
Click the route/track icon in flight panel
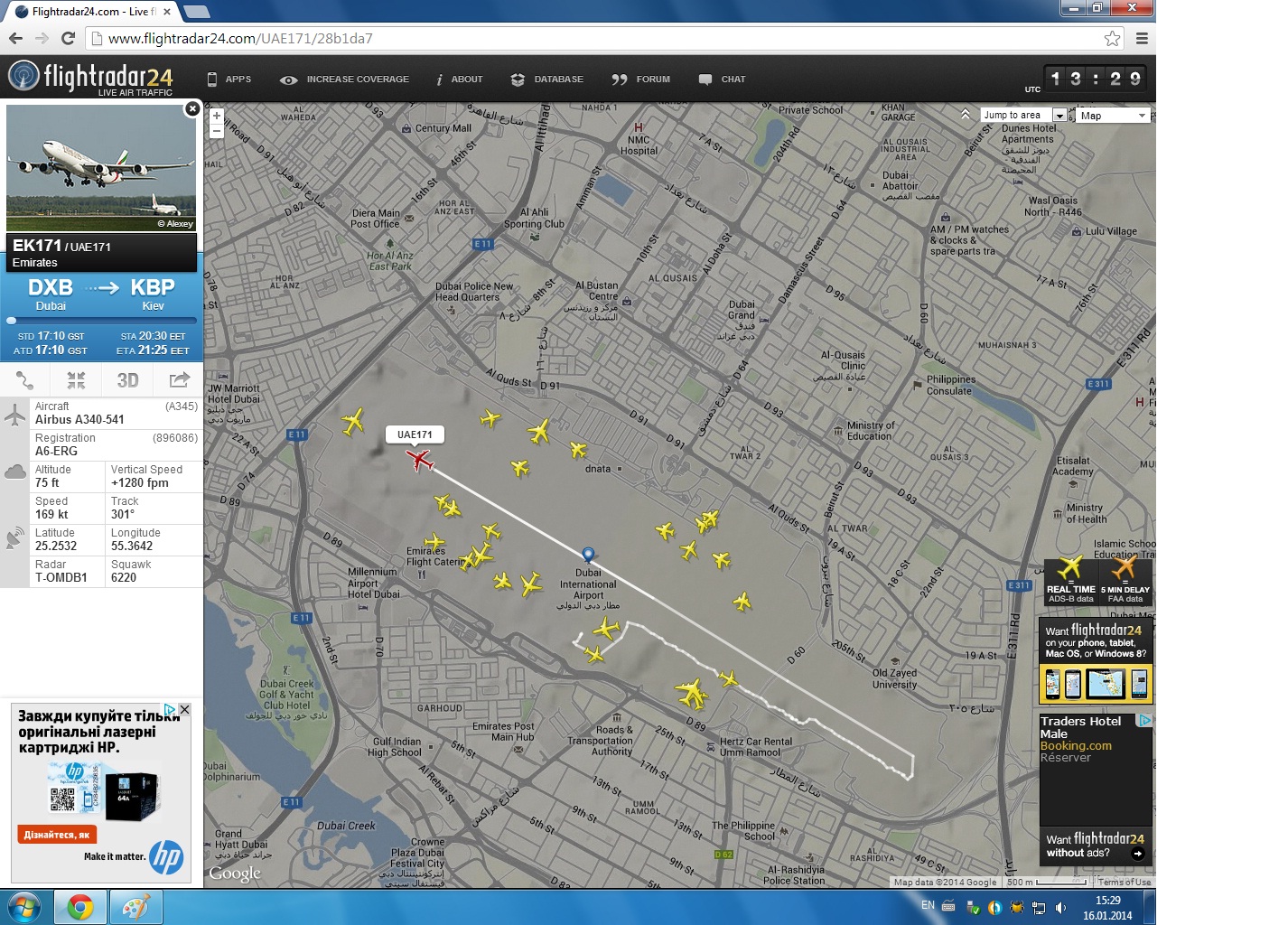25,380
